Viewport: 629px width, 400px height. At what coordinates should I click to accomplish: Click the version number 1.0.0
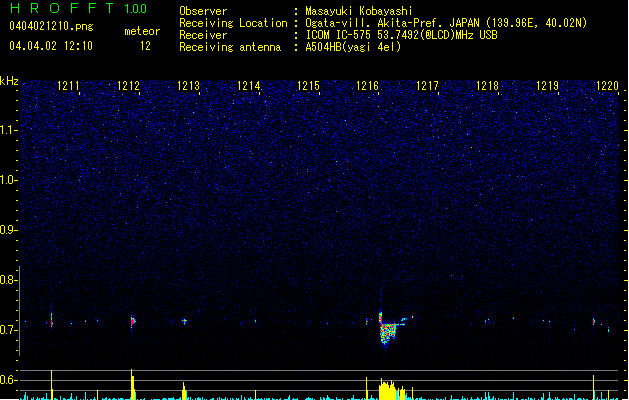[135, 9]
